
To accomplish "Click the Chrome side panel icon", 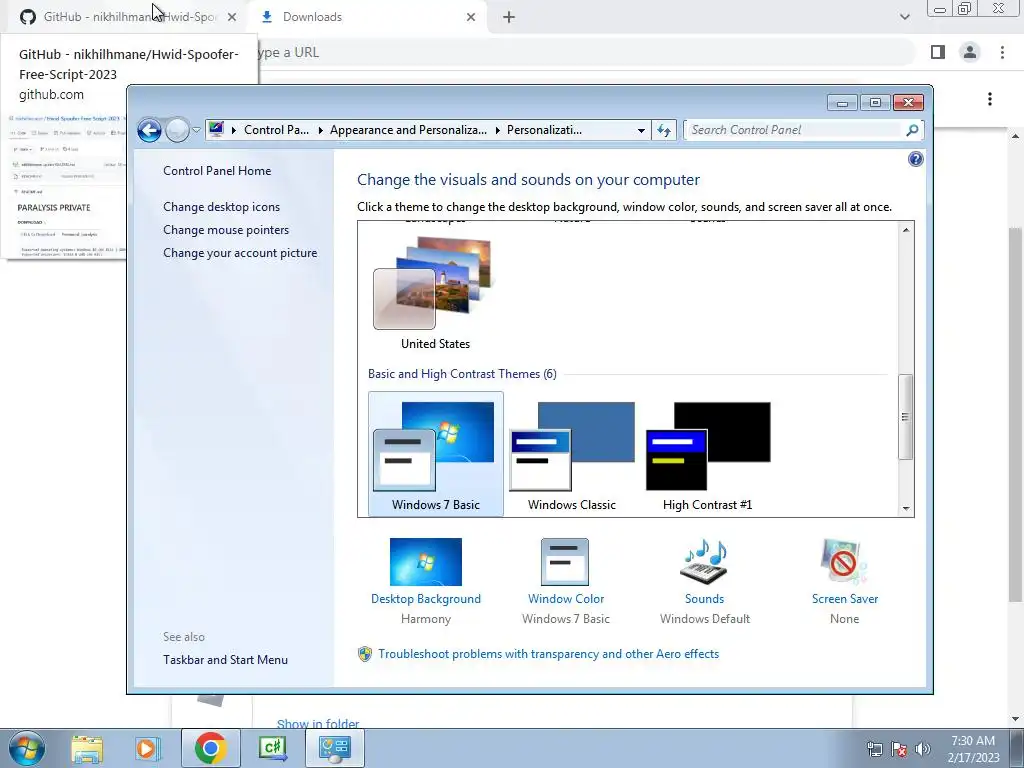I will [x=938, y=52].
